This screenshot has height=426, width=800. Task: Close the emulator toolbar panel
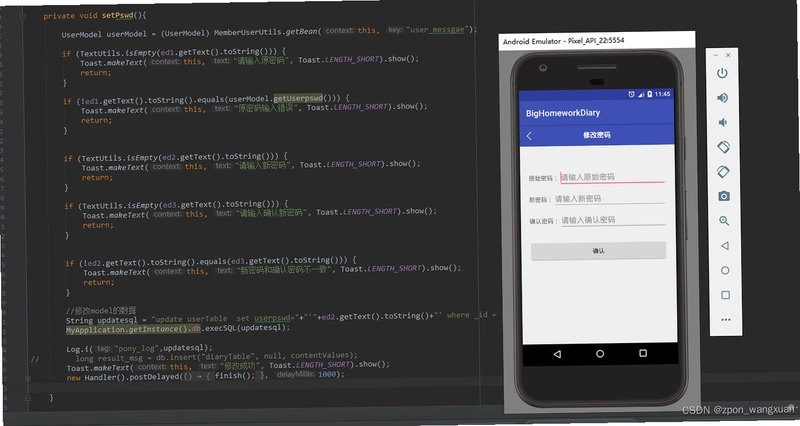click(x=728, y=55)
